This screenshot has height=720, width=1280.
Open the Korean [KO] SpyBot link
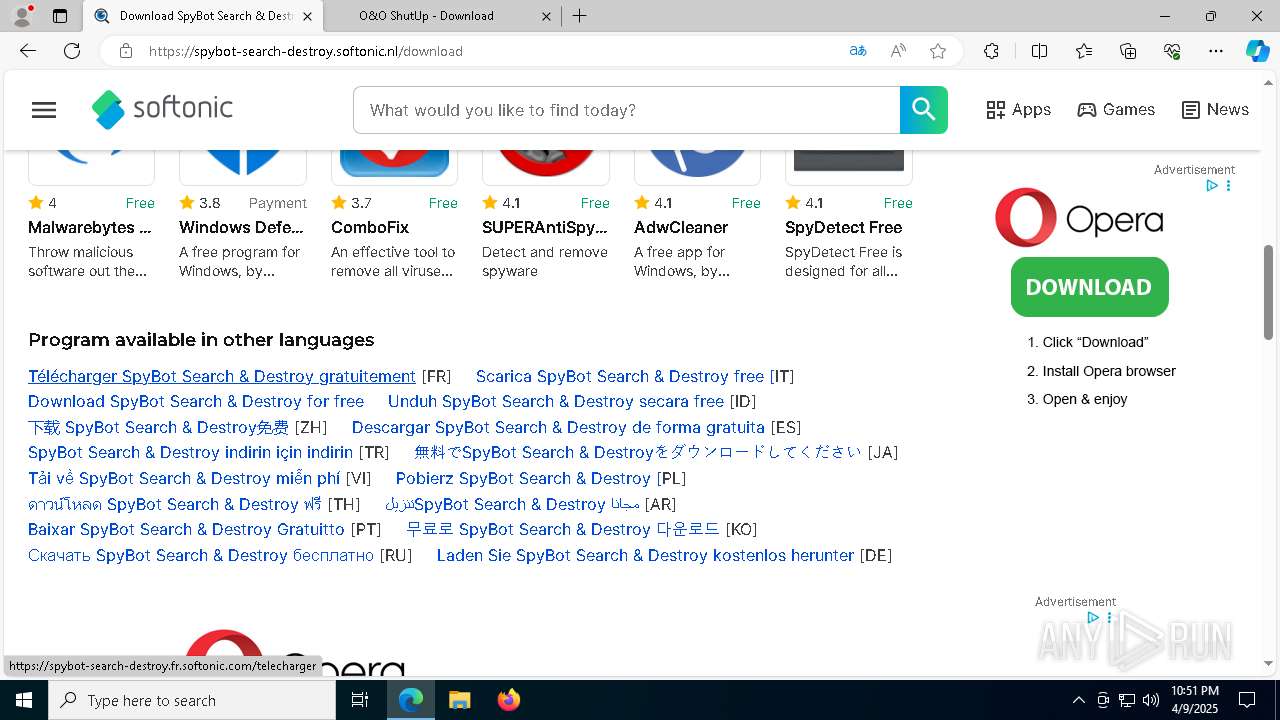[x=563, y=529]
